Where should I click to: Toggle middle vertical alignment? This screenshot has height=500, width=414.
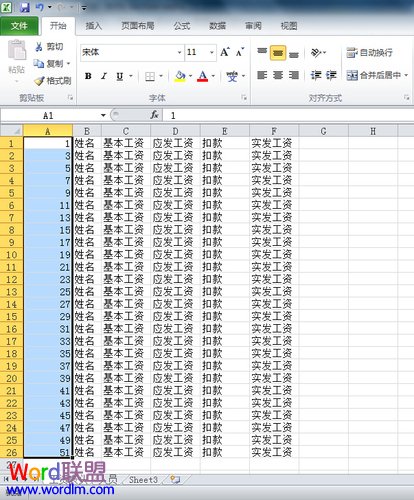(278, 53)
